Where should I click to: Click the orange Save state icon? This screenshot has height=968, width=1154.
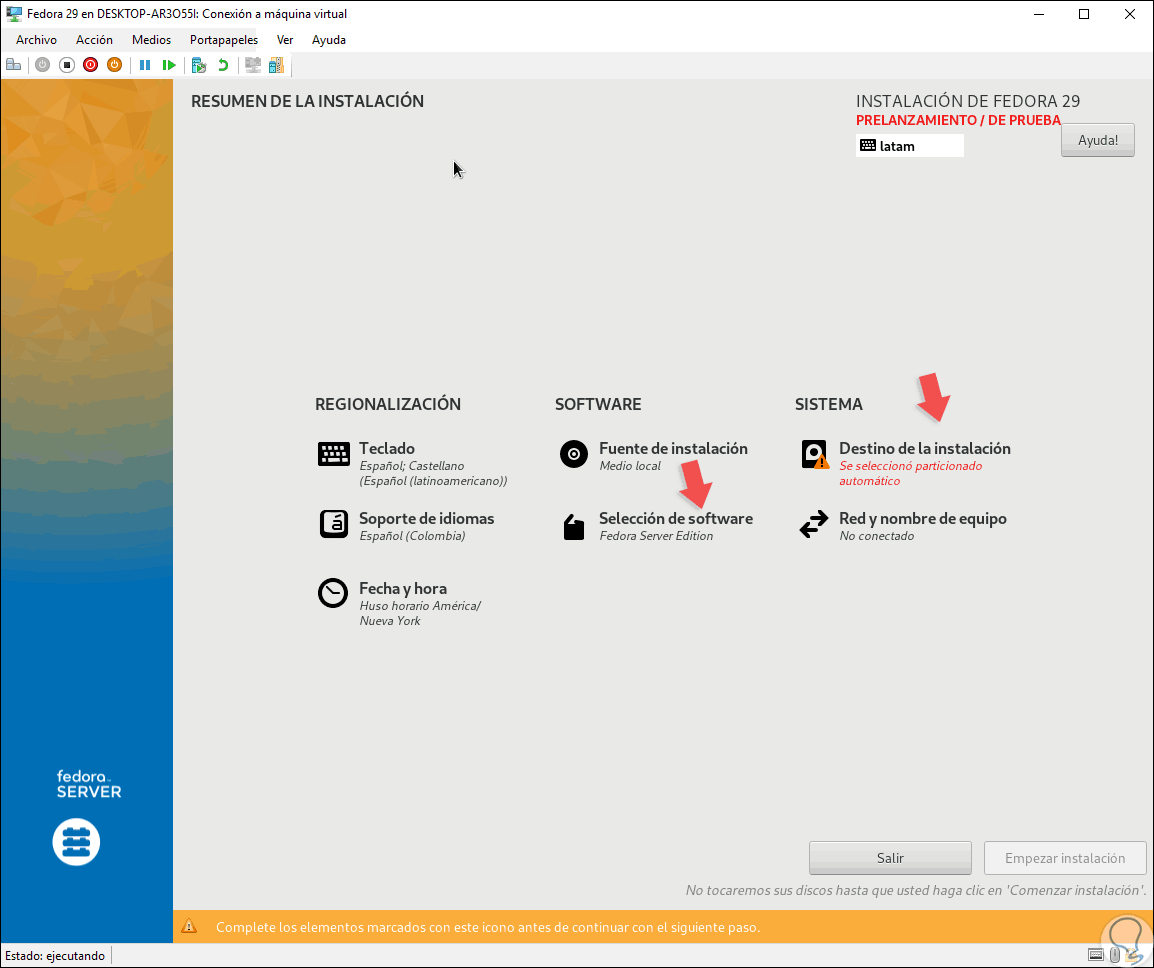coord(114,65)
